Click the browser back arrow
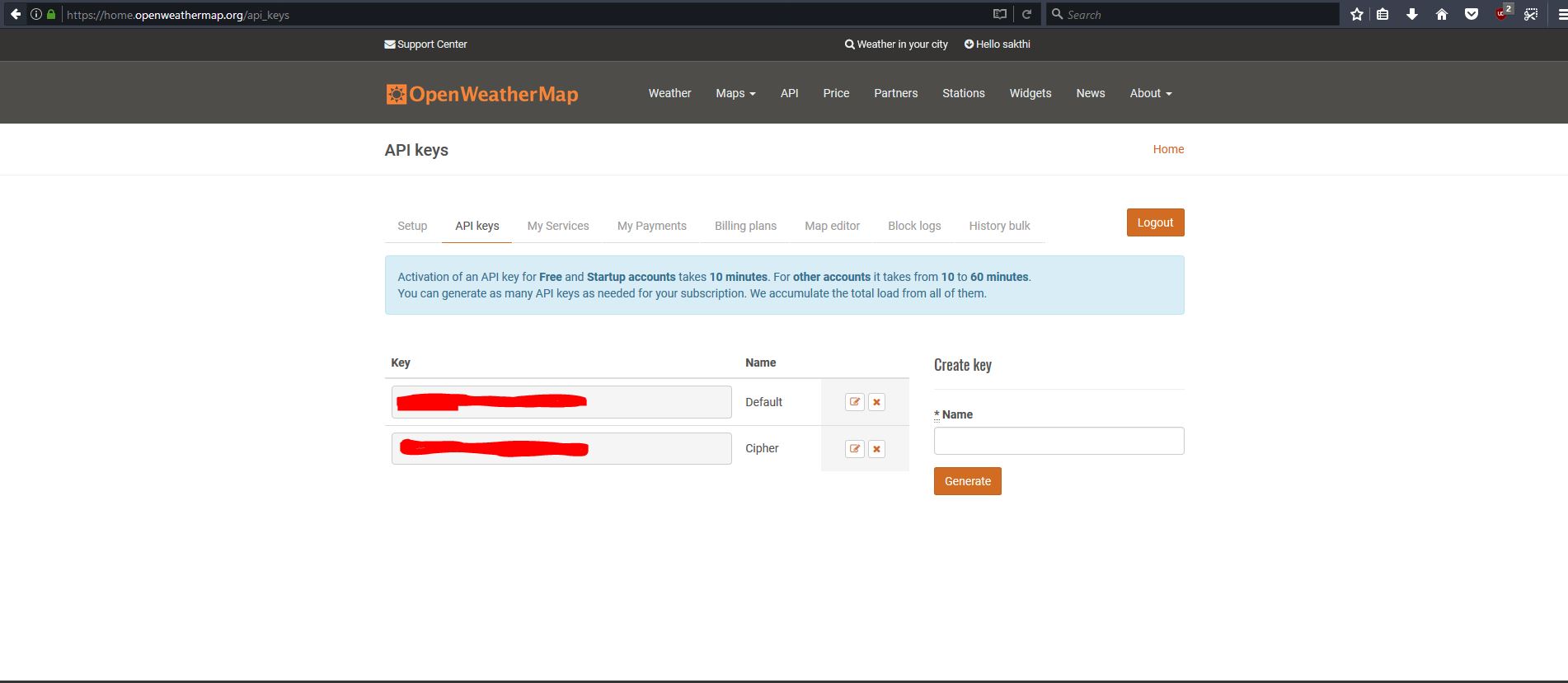The image size is (1568, 683). pyautogui.click(x=15, y=14)
